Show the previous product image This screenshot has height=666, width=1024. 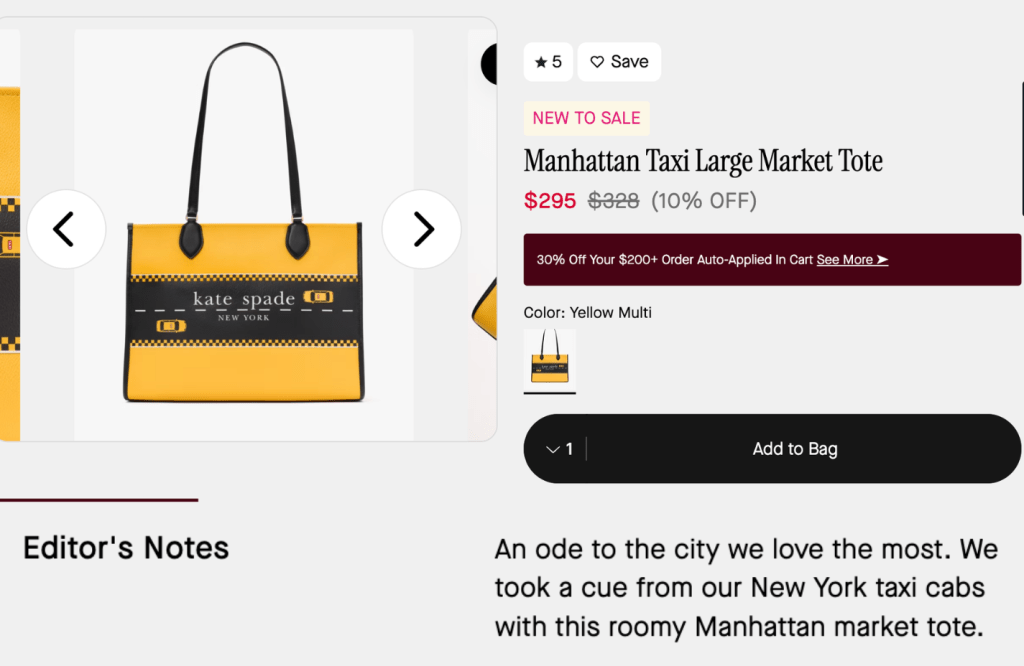(66, 229)
